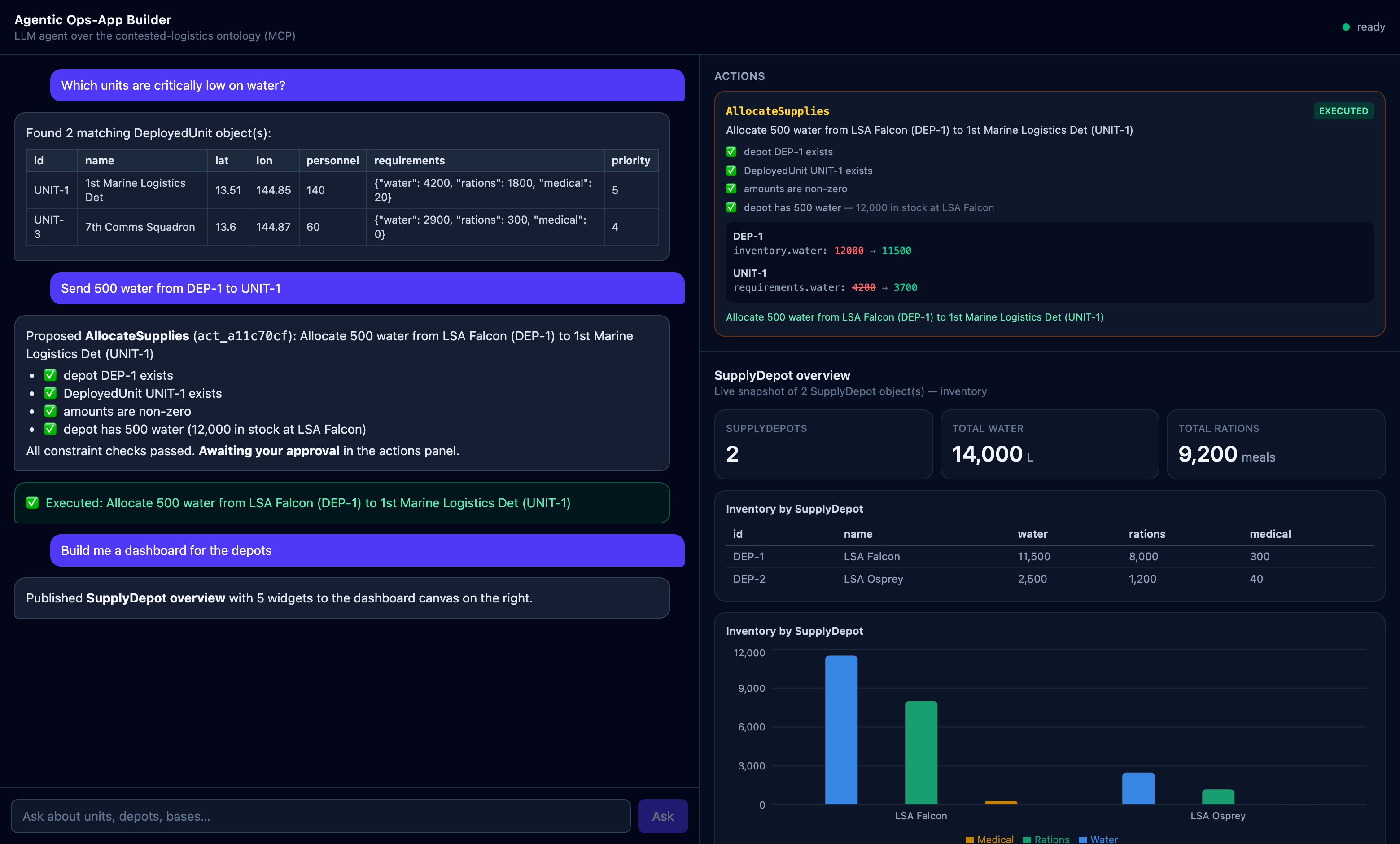Image resolution: width=1400 pixels, height=844 pixels.
Task: Click the DEP-1 row id in inventory table
Action: (x=748, y=556)
